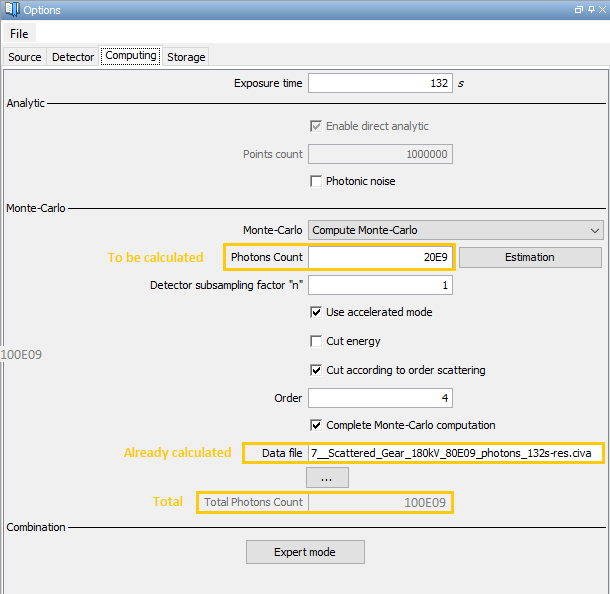The image size is (610, 594).
Task: Click the float panel icon in title bar
Action: 579,10
